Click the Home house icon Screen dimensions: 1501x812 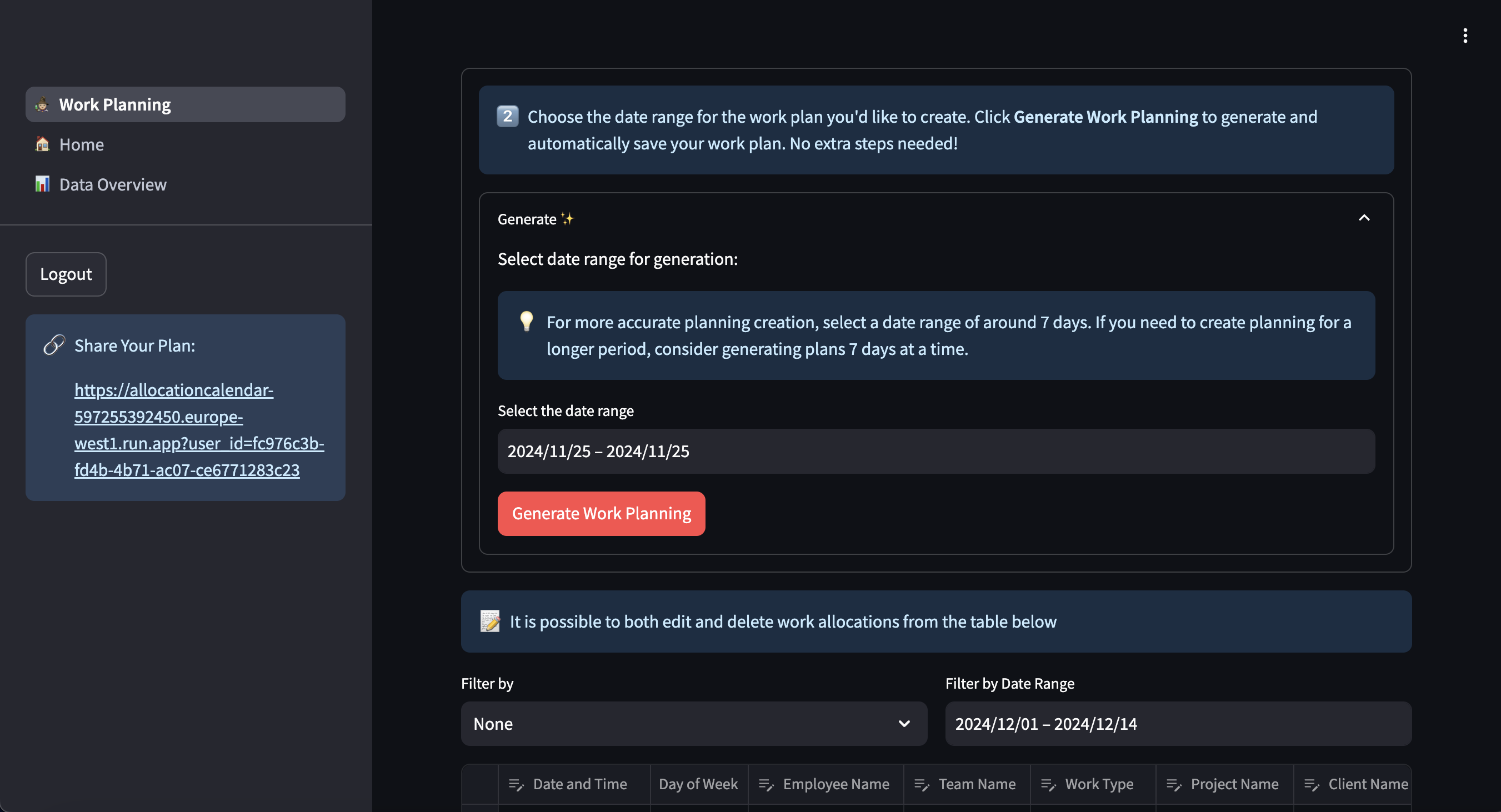[42, 144]
